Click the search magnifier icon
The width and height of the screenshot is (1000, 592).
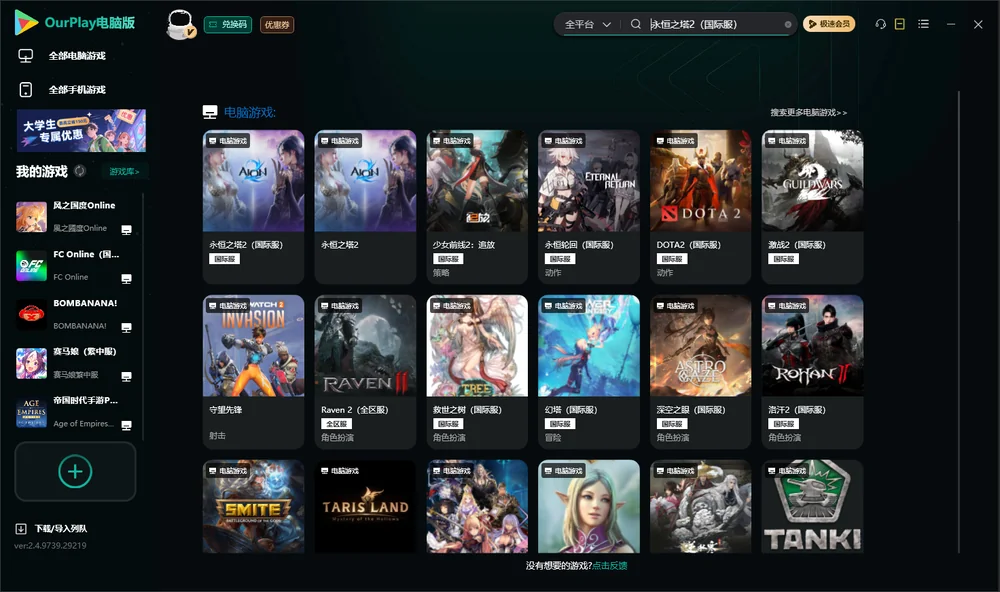coord(636,24)
